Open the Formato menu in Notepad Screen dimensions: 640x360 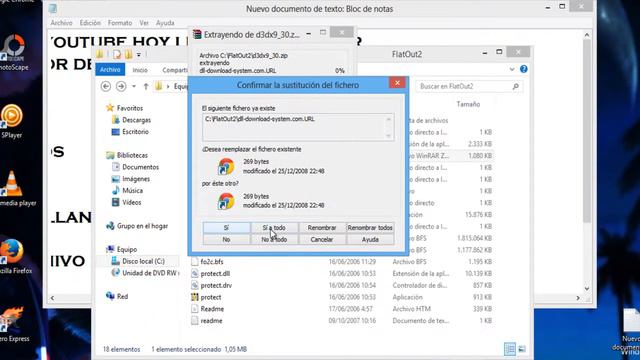(120, 23)
